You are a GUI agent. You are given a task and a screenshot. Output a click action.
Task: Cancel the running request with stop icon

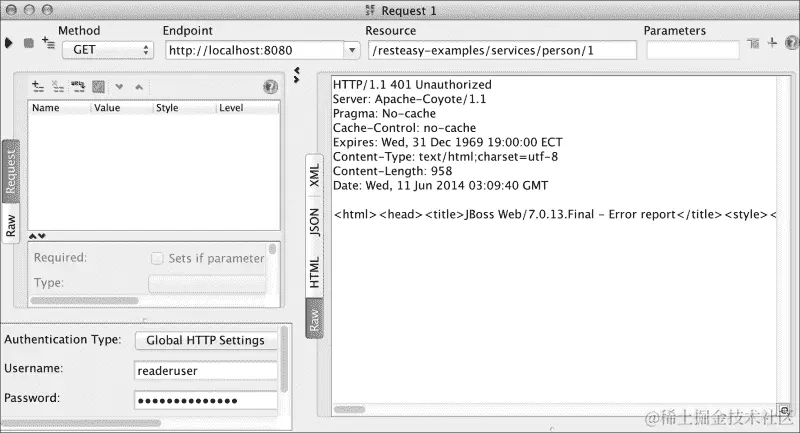pos(29,43)
